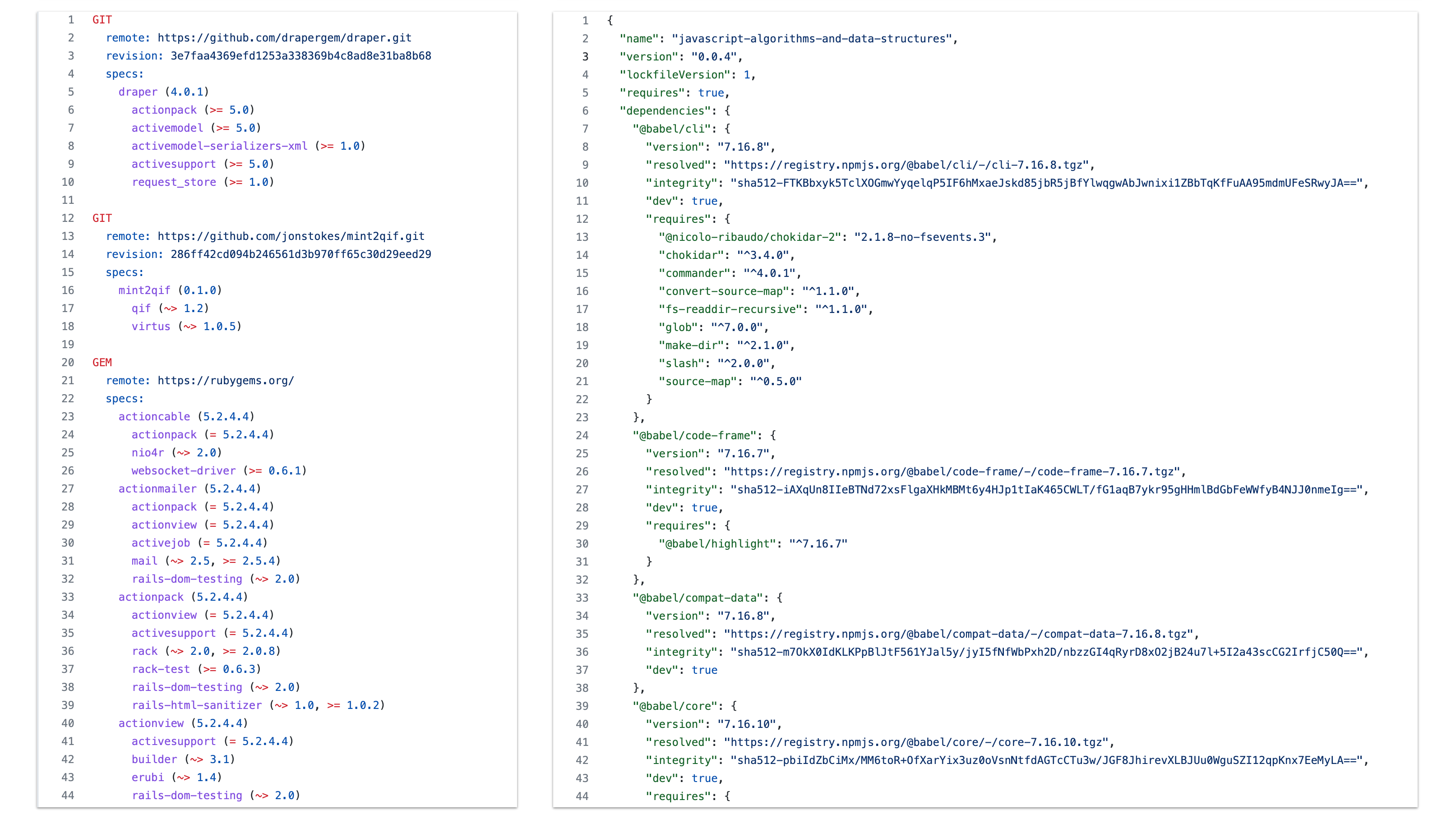Click 'activemodel-serializers-xml' dependency text
The image size is (1456, 819).
(219, 146)
